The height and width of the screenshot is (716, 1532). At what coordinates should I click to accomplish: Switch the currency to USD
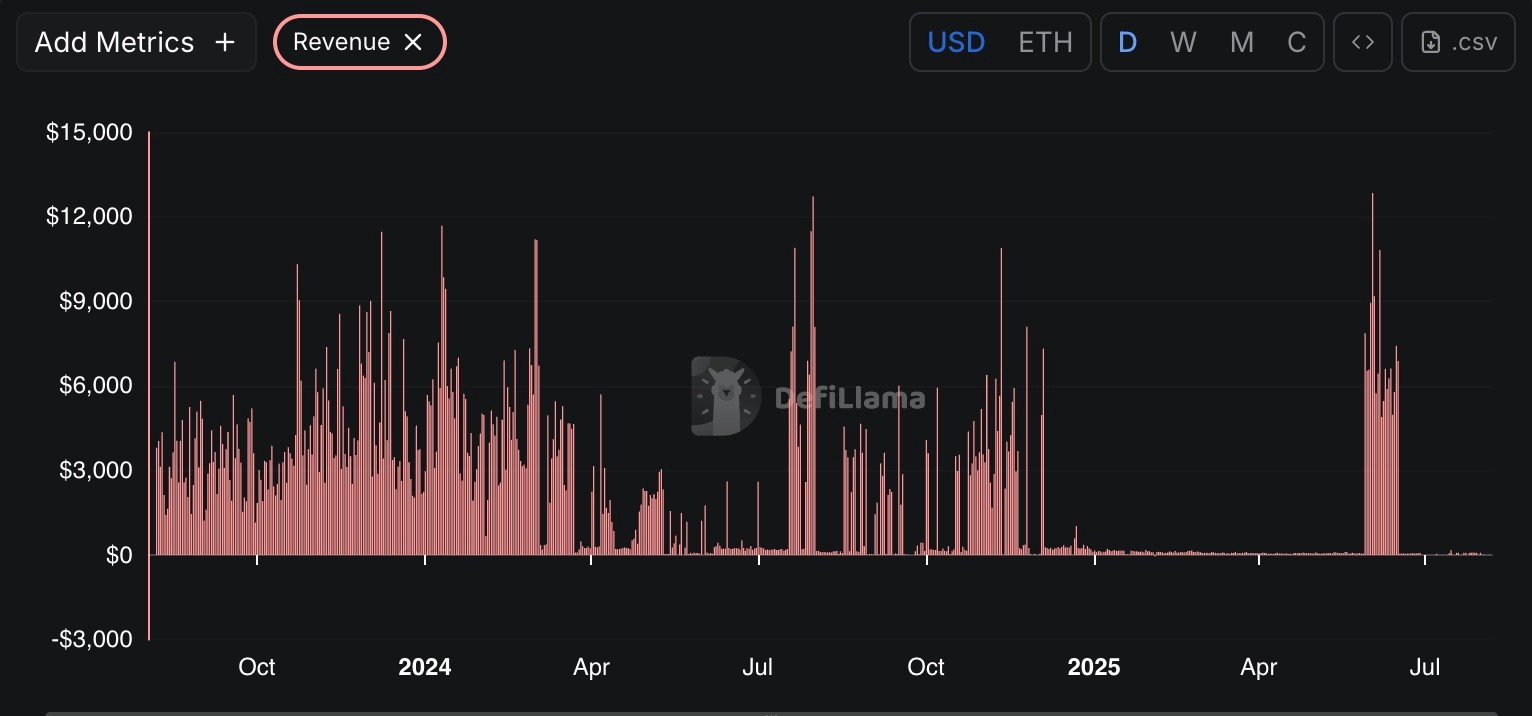coord(956,42)
